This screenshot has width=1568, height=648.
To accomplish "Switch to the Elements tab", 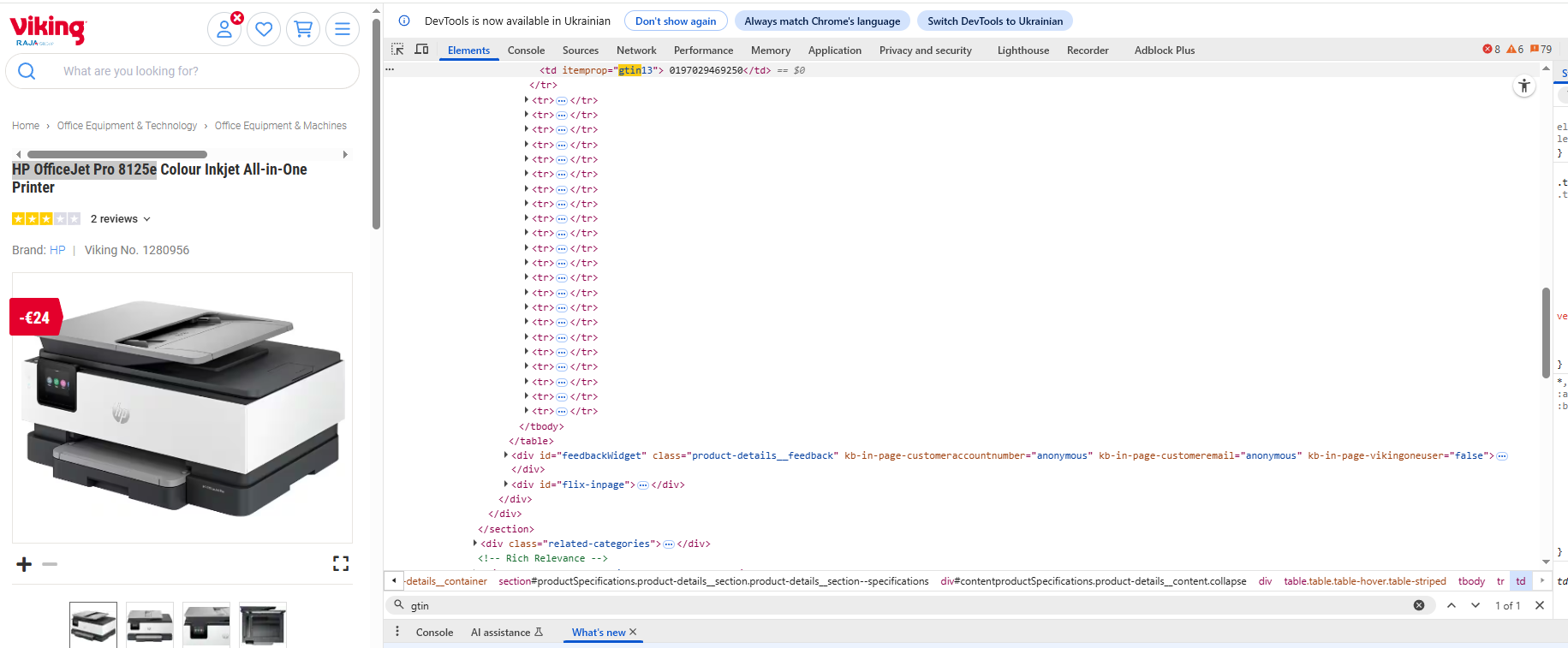I will (x=468, y=51).
